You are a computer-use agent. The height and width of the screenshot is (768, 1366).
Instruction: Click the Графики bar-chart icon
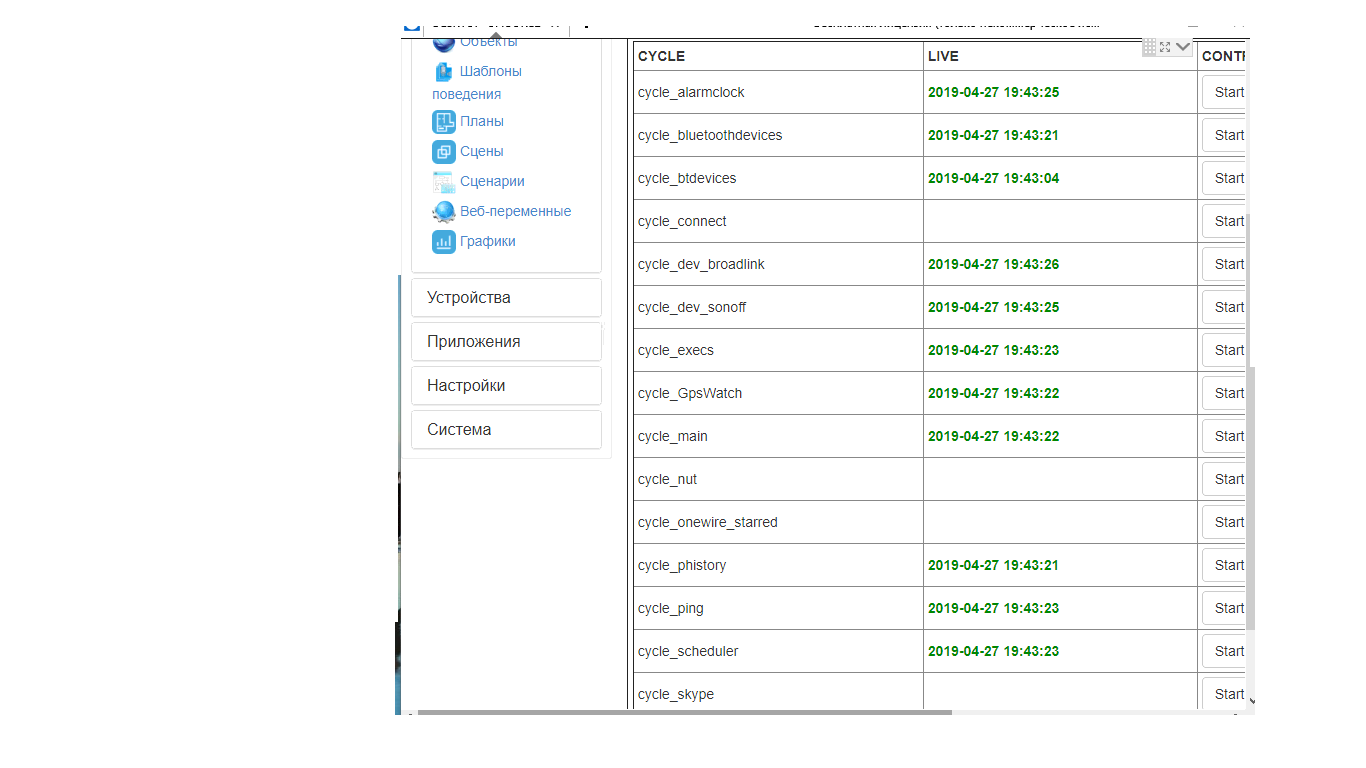click(444, 242)
